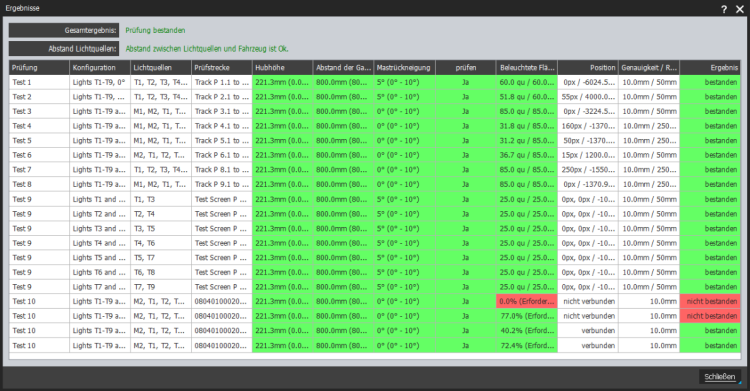Click the red '0.0% (Erforder...' cell

coord(527,302)
